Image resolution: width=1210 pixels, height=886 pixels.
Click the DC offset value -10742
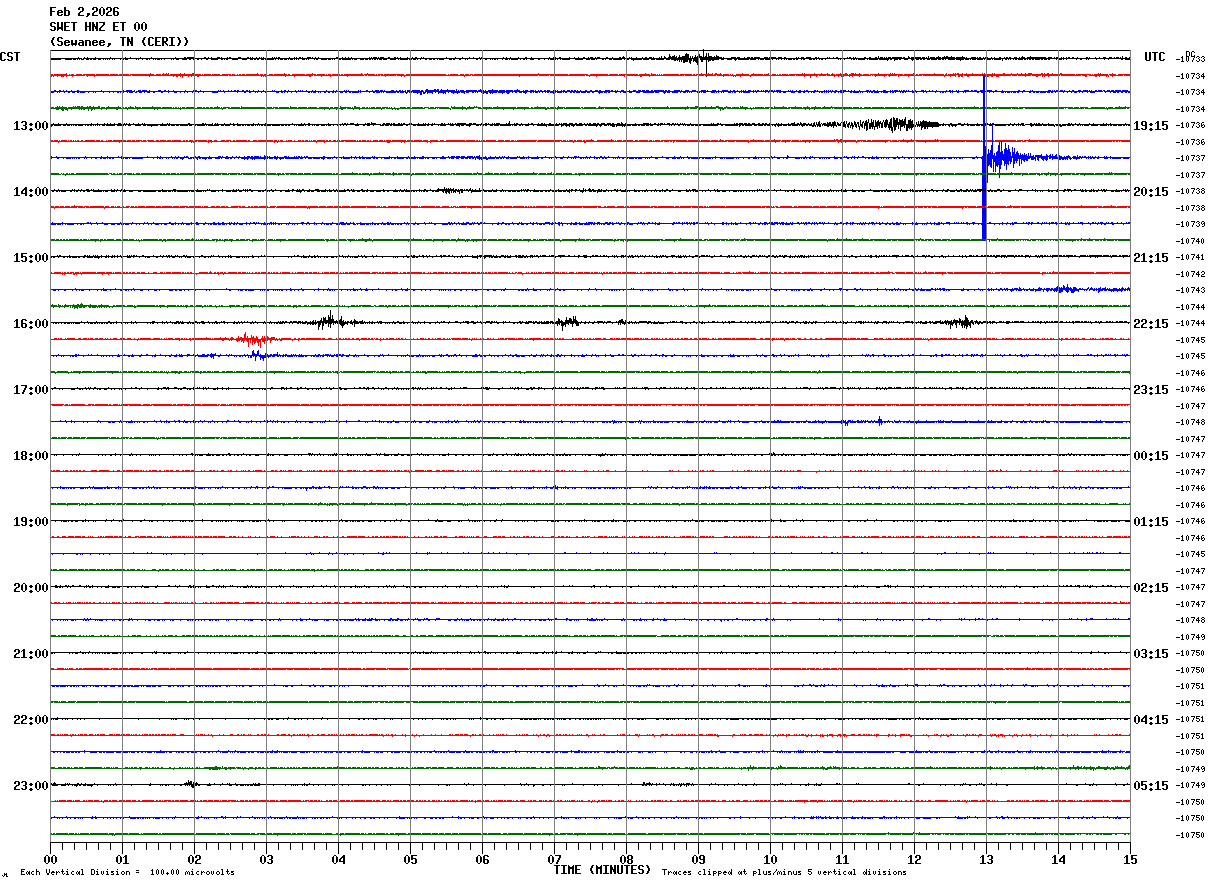[x=1191, y=274]
